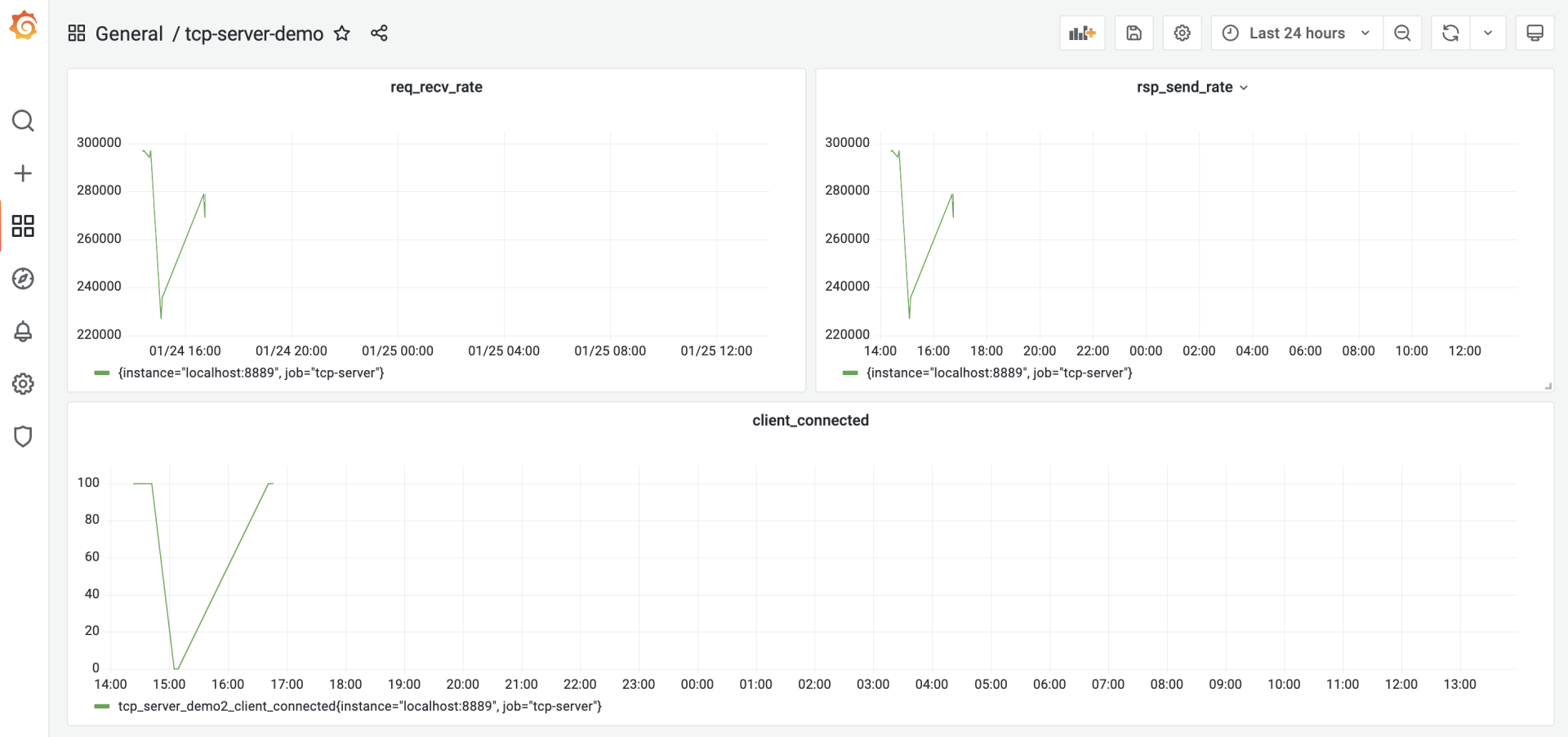The image size is (1568, 737).
Task: Open the Configuration gear in sidebar
Action: (23, 384)
